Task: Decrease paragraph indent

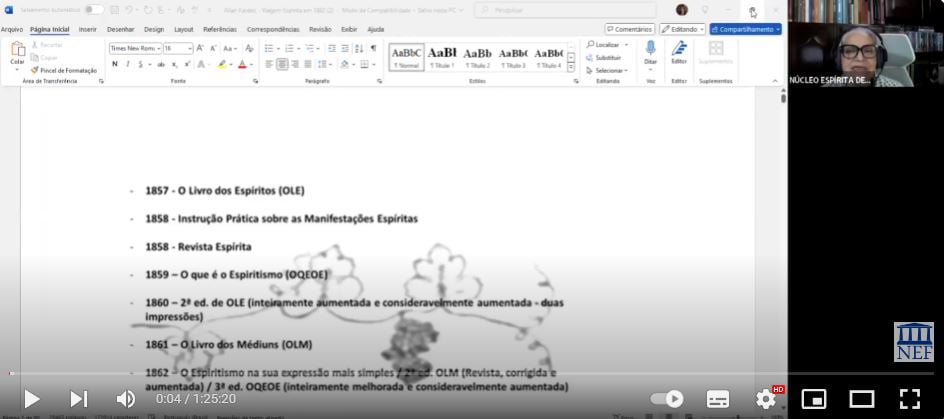Action: click(x=332, y=48)
